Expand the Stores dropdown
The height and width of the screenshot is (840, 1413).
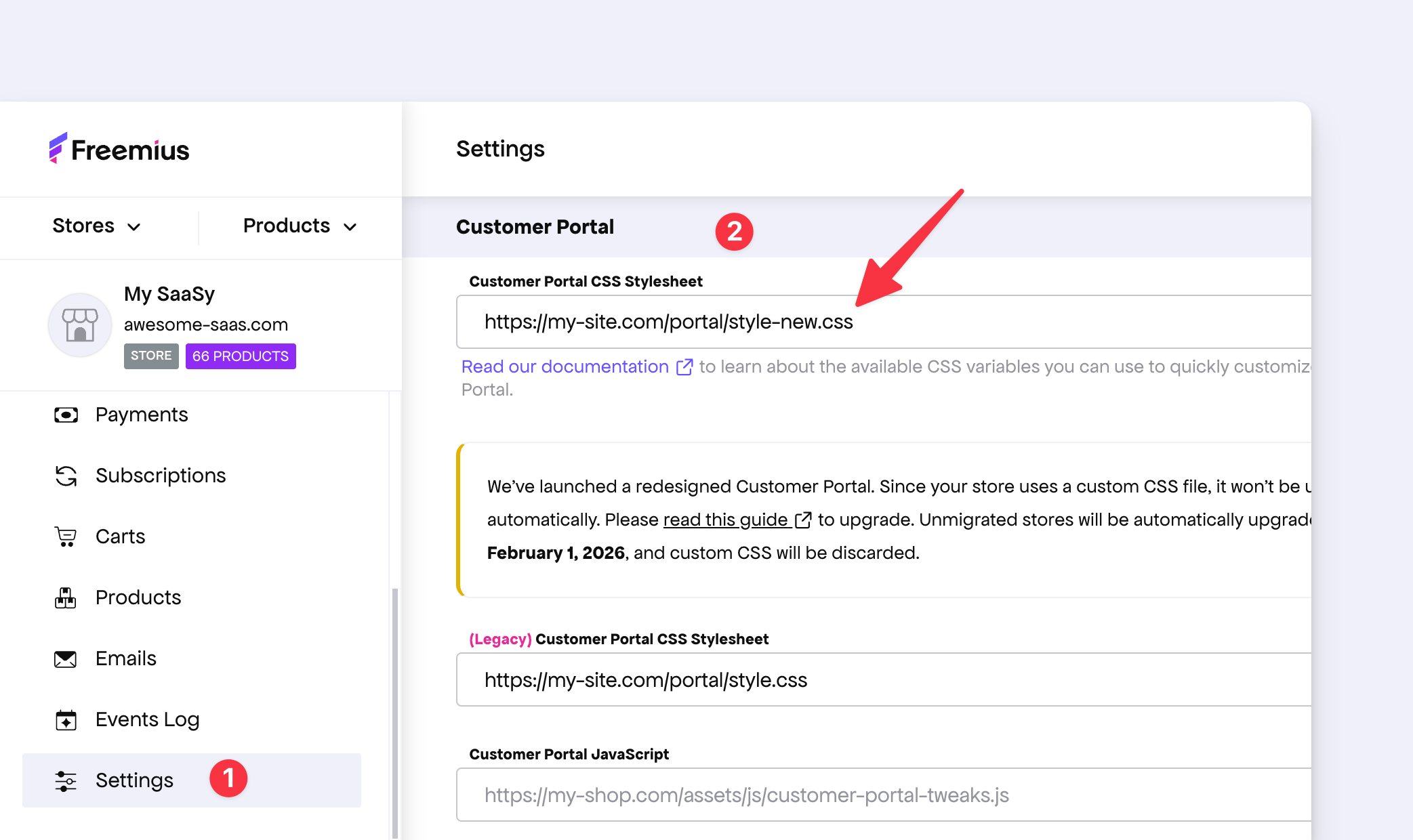coord(96,226)
